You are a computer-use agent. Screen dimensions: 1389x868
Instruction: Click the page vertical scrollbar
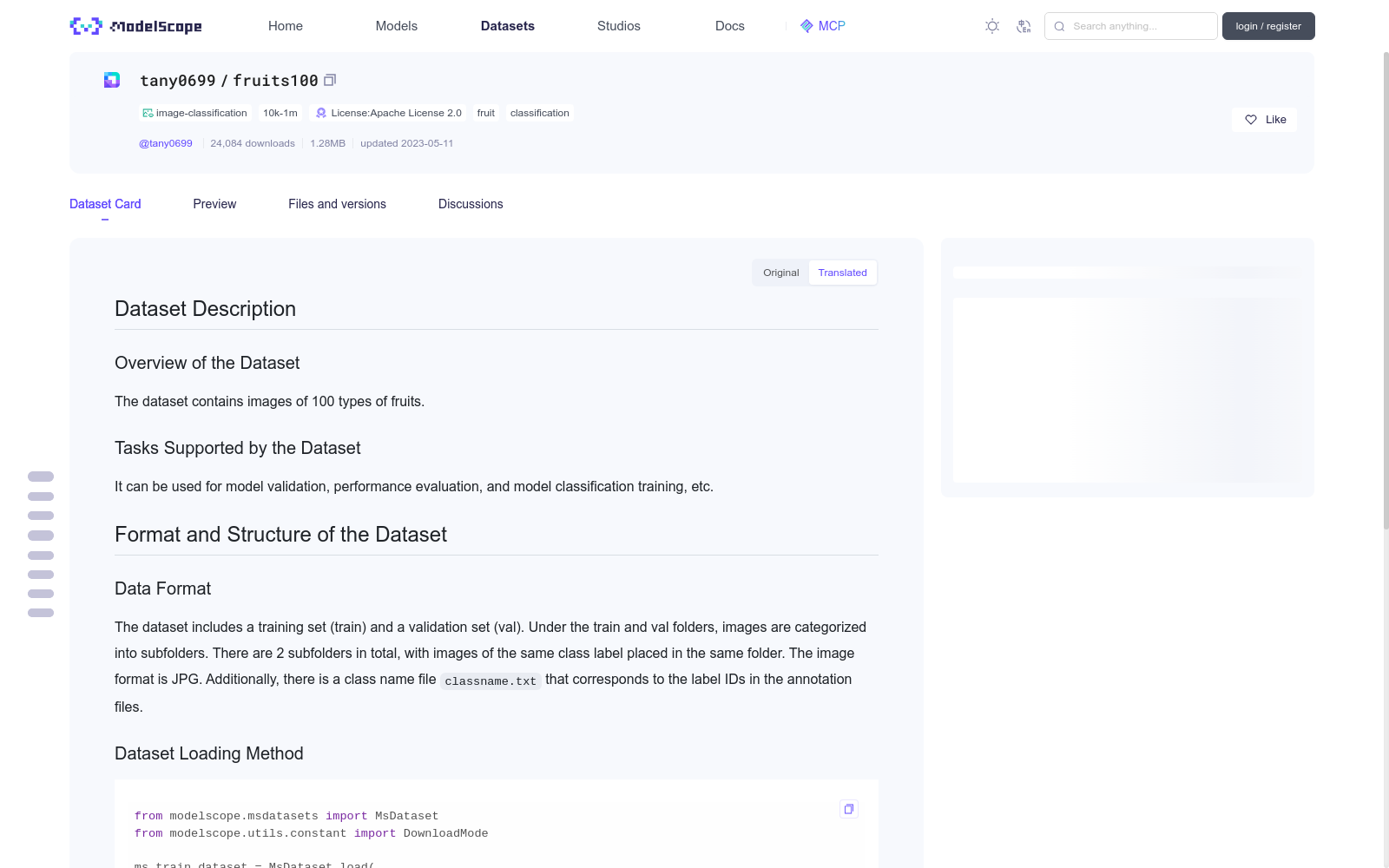[x=1386, y=291]
